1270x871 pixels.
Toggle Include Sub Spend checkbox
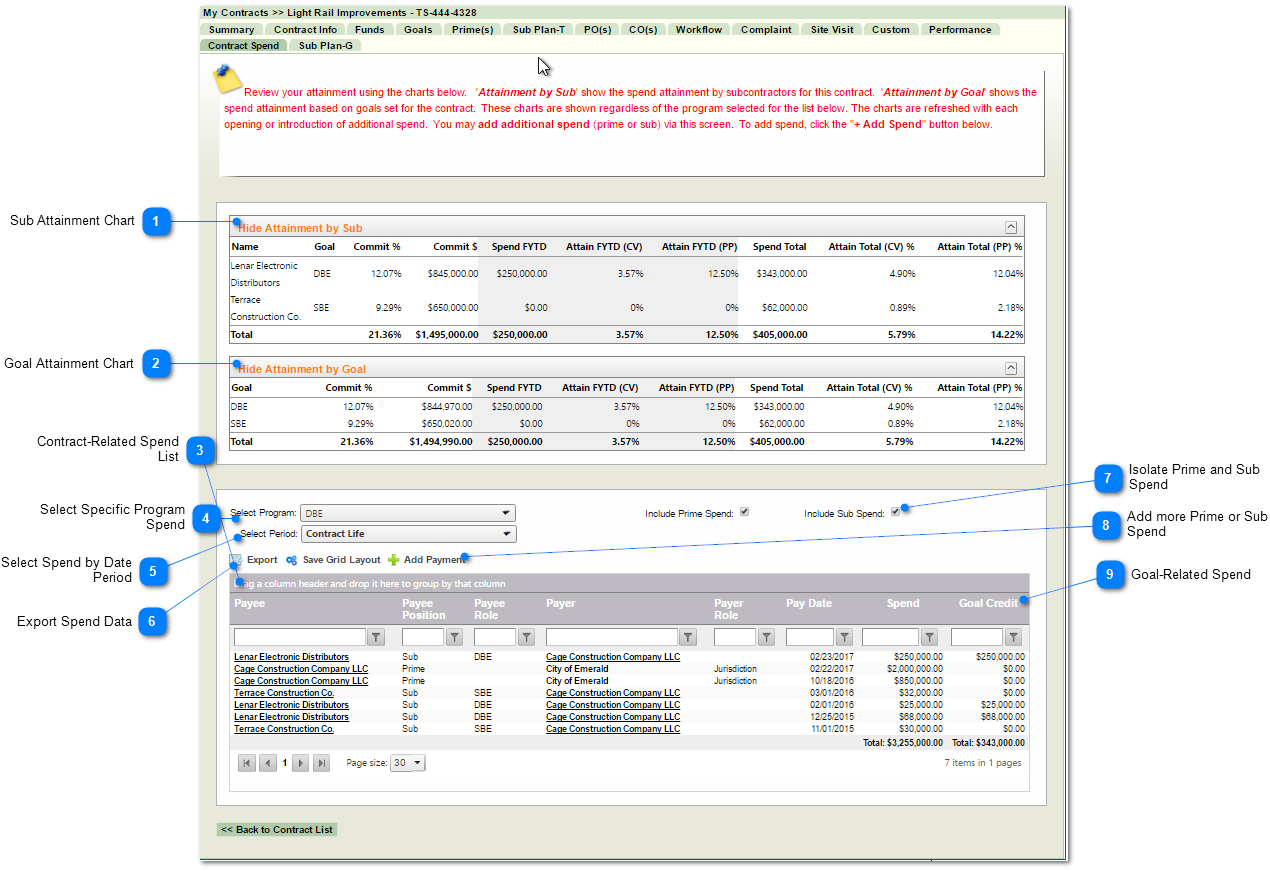[895, 513]
